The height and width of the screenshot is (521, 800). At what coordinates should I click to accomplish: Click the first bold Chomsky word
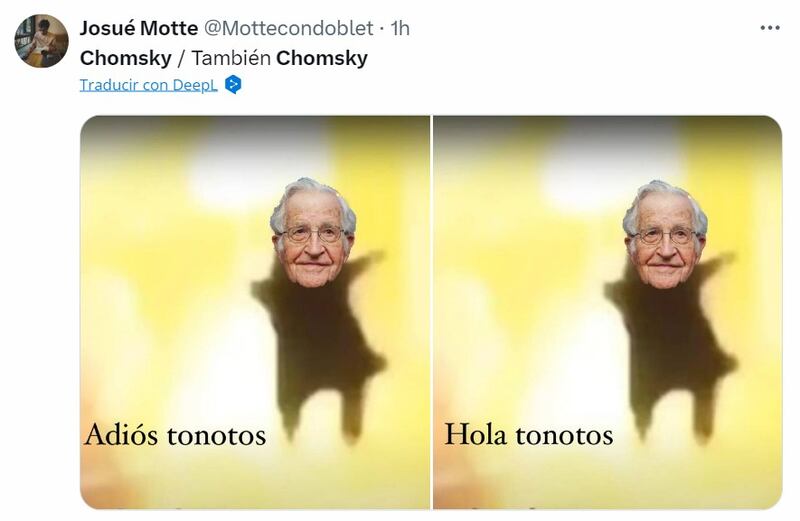tap(126, 58)
